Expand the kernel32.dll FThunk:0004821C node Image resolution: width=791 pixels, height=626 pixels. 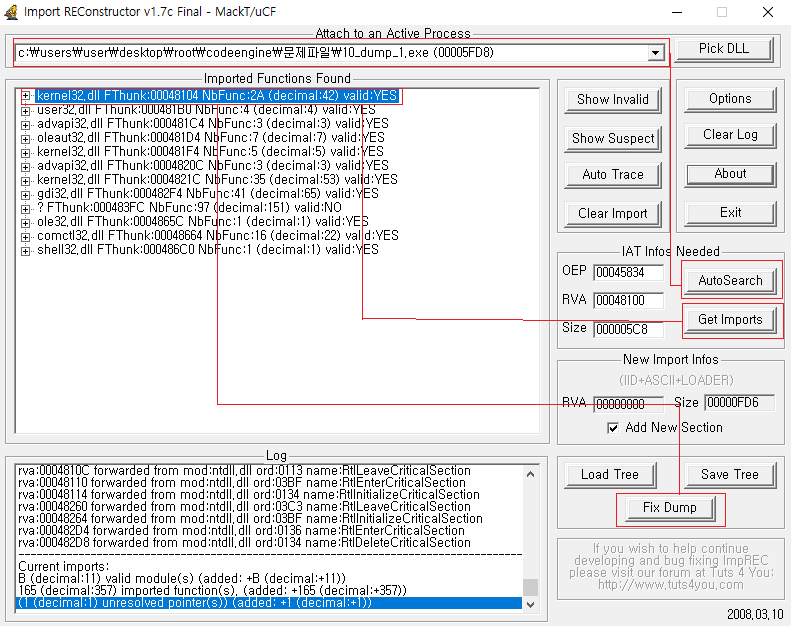pyautogui.click(x=25, y=181)
